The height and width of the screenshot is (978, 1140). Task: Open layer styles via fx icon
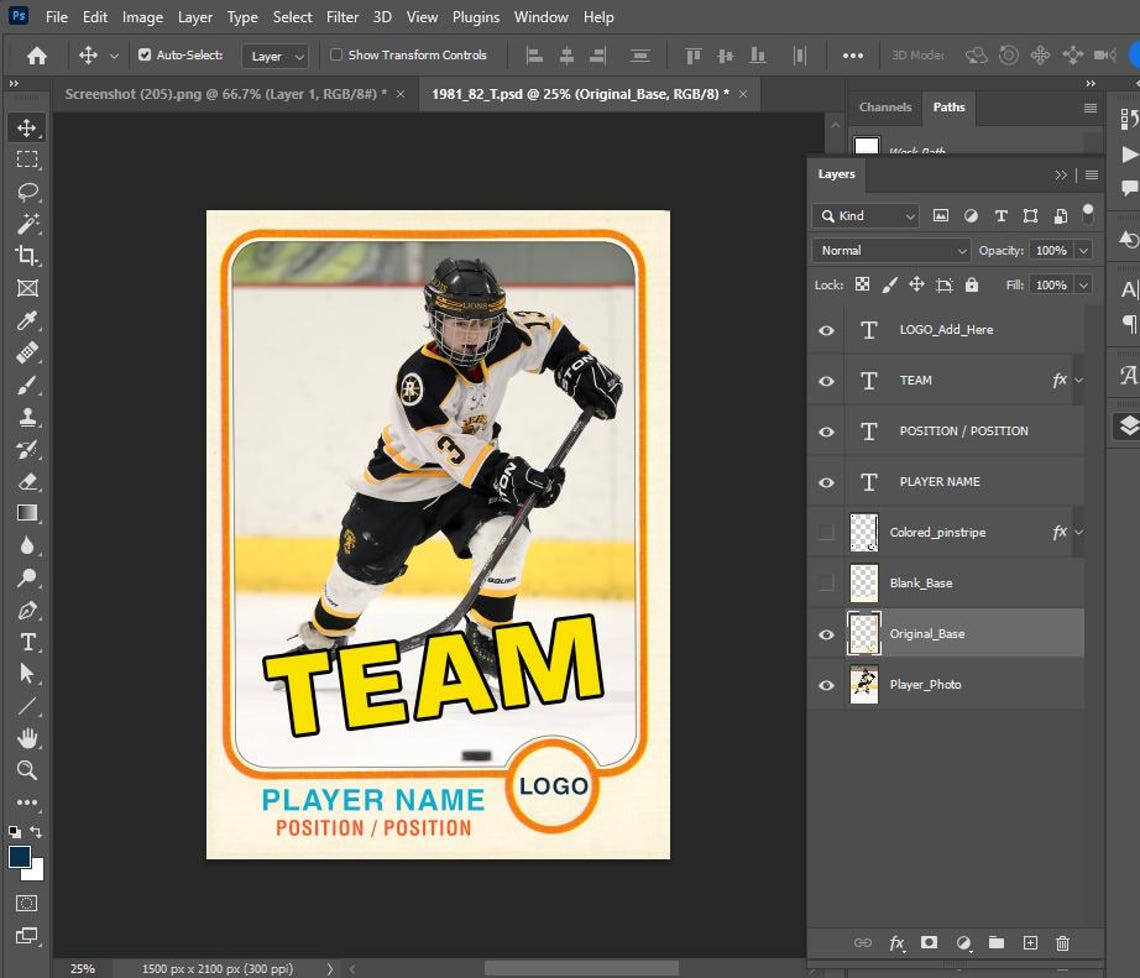tap(897, 943)
